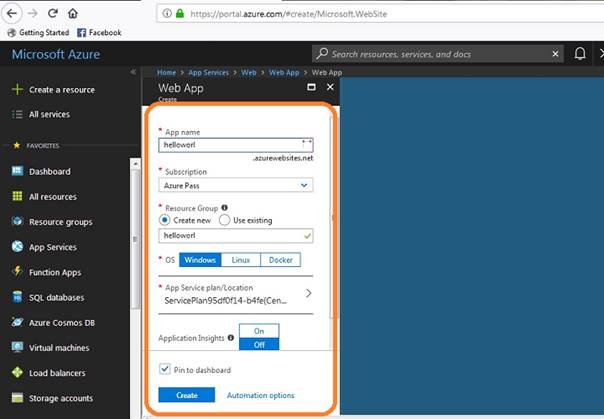Clear the search box with the X
The height and width of the screenshot is (419, 604).
[555, 54]
